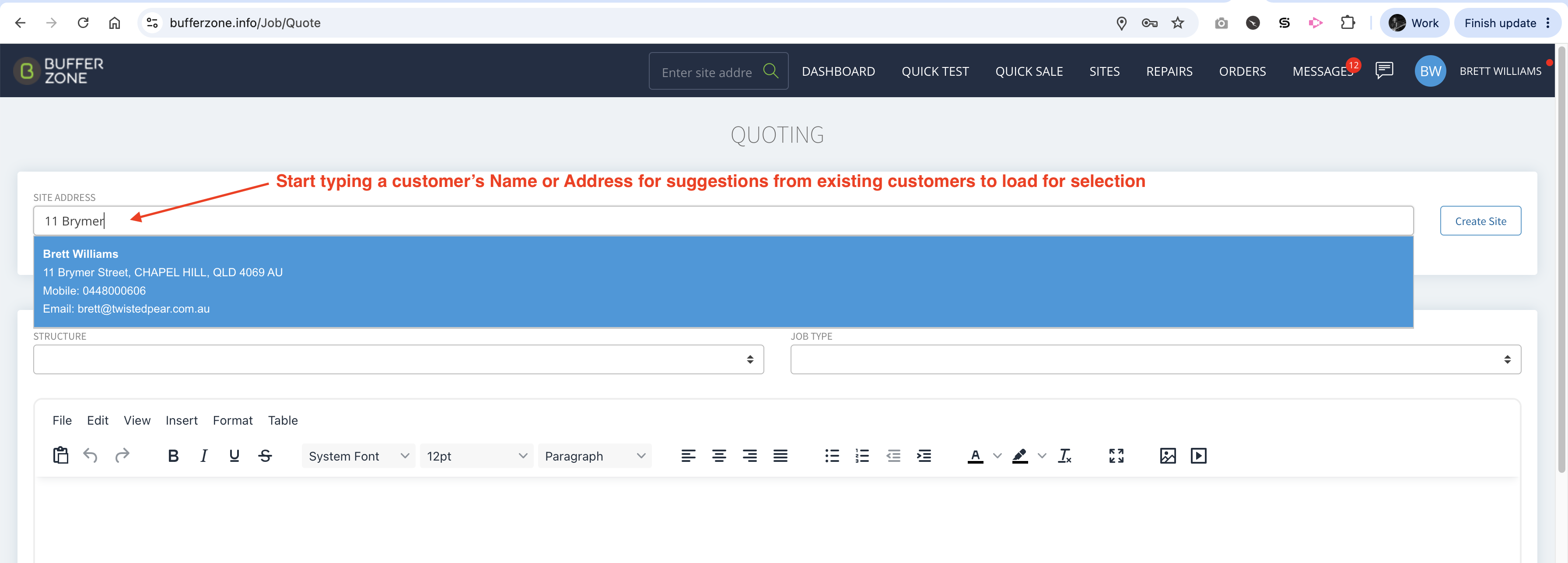Go to the Dashboard page
The height and width of the screenshot is (563, 1568).
click(838, 71)
